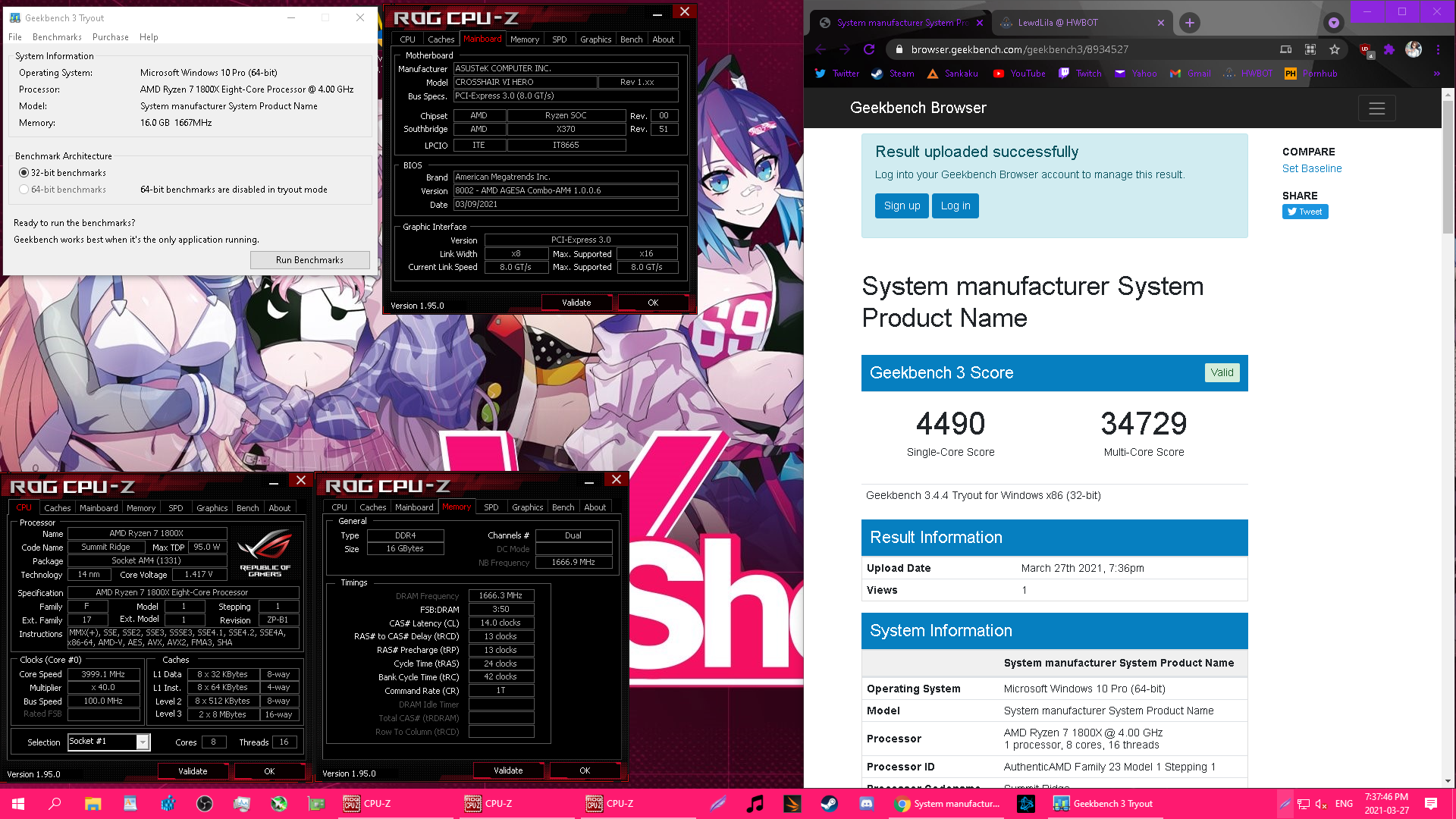This screenshot has width=1456, height=819.
Task: Open the Sublime Text icon on taskbar
Action: point(792,804)
